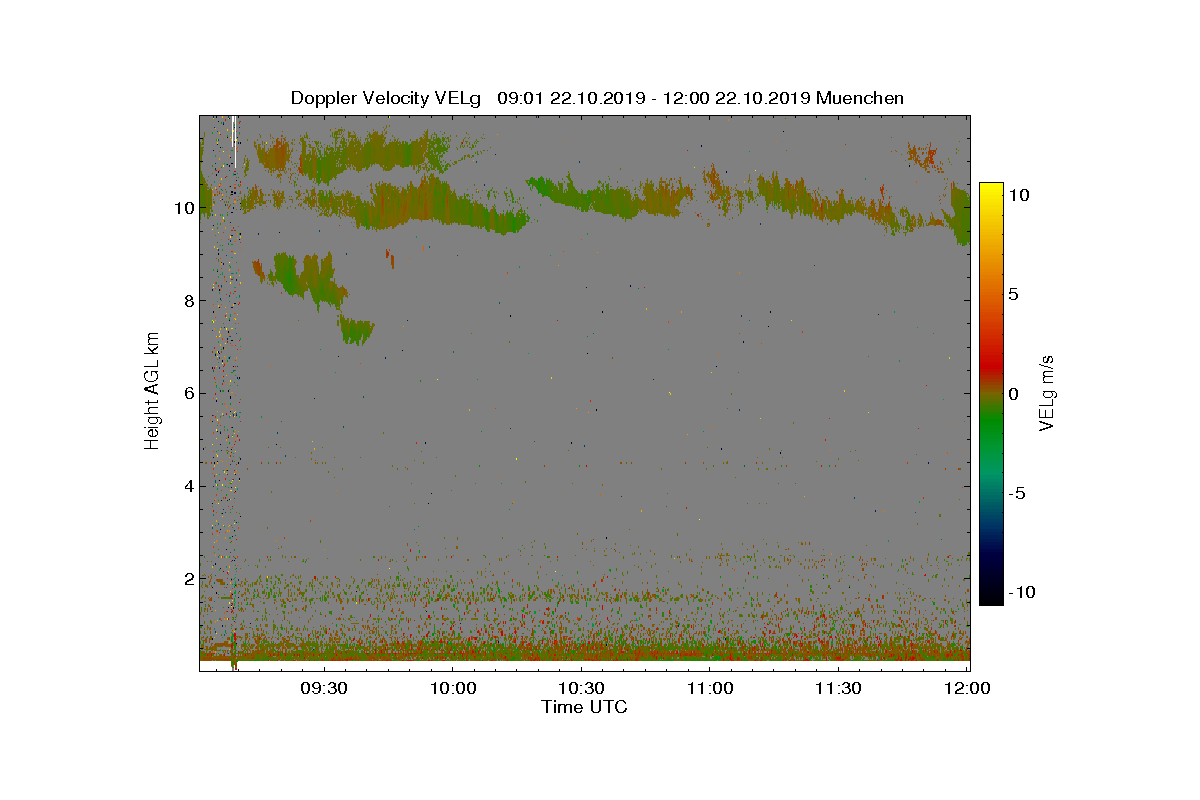Click the yellow top of the colorbar
Screen dimensions: 1200x800
(991, 192)
